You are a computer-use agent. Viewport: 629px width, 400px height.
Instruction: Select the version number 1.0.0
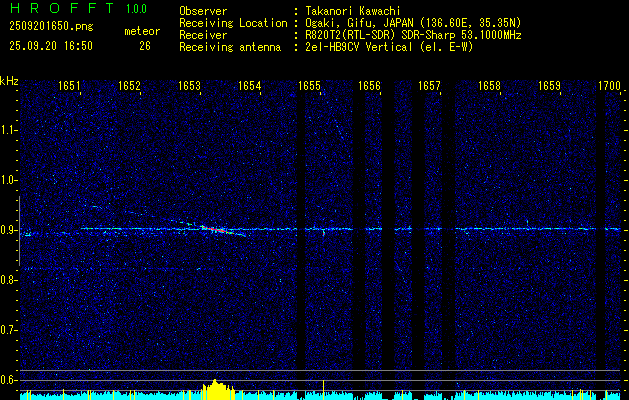pyautogui.click(x=136, y=9)
